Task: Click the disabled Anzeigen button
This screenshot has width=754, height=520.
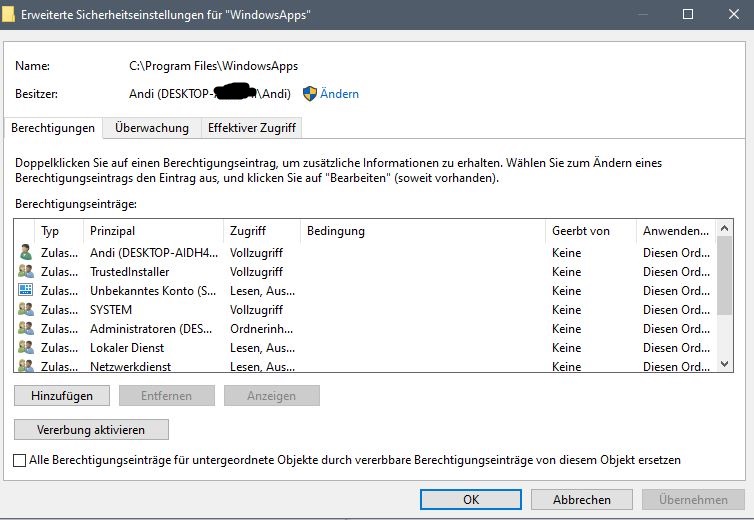Action: pyautogui.click(x=271, y=395)
